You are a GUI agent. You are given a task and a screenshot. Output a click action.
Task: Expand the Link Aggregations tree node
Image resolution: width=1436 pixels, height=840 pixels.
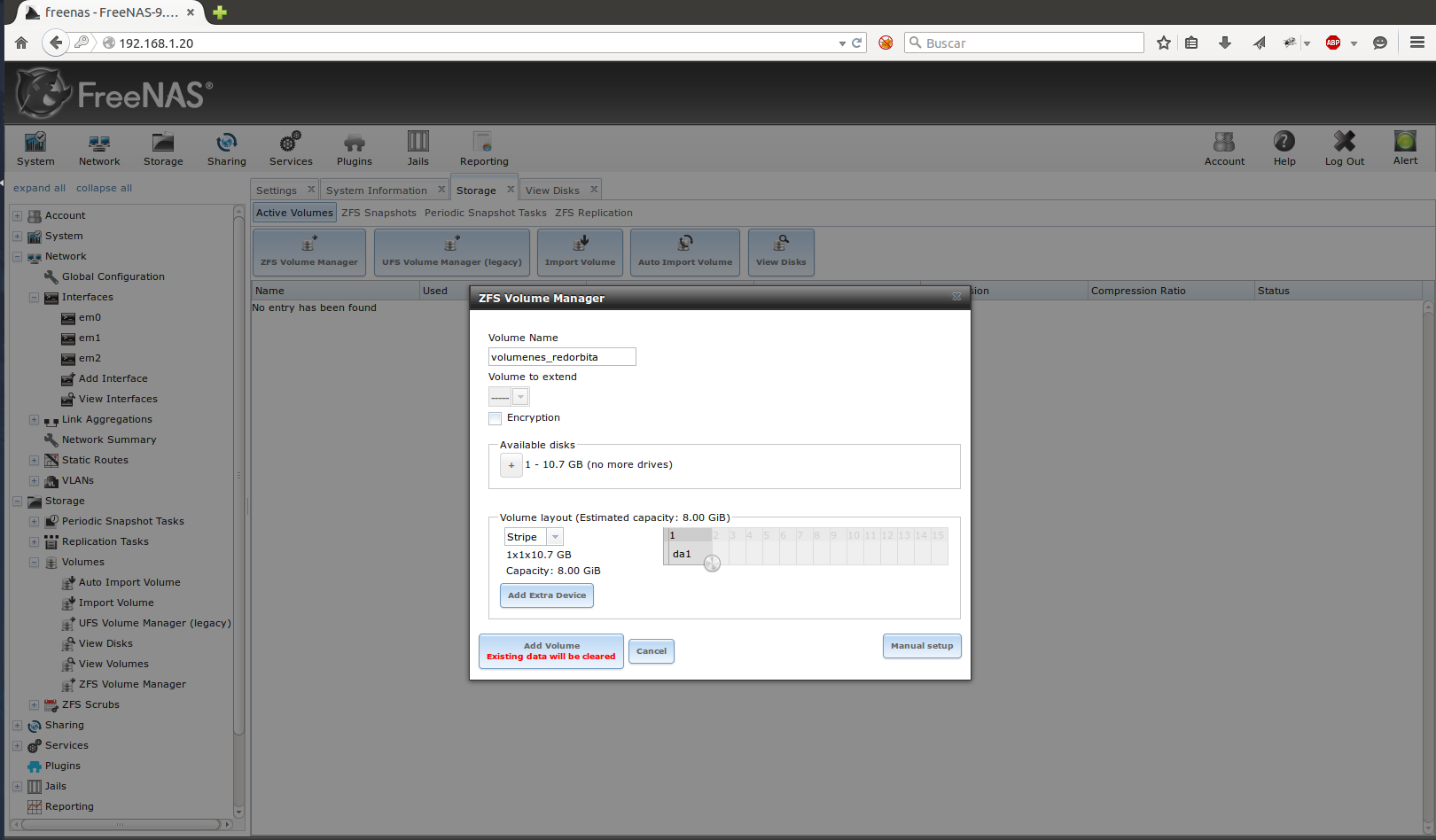[x=34, y=420]
